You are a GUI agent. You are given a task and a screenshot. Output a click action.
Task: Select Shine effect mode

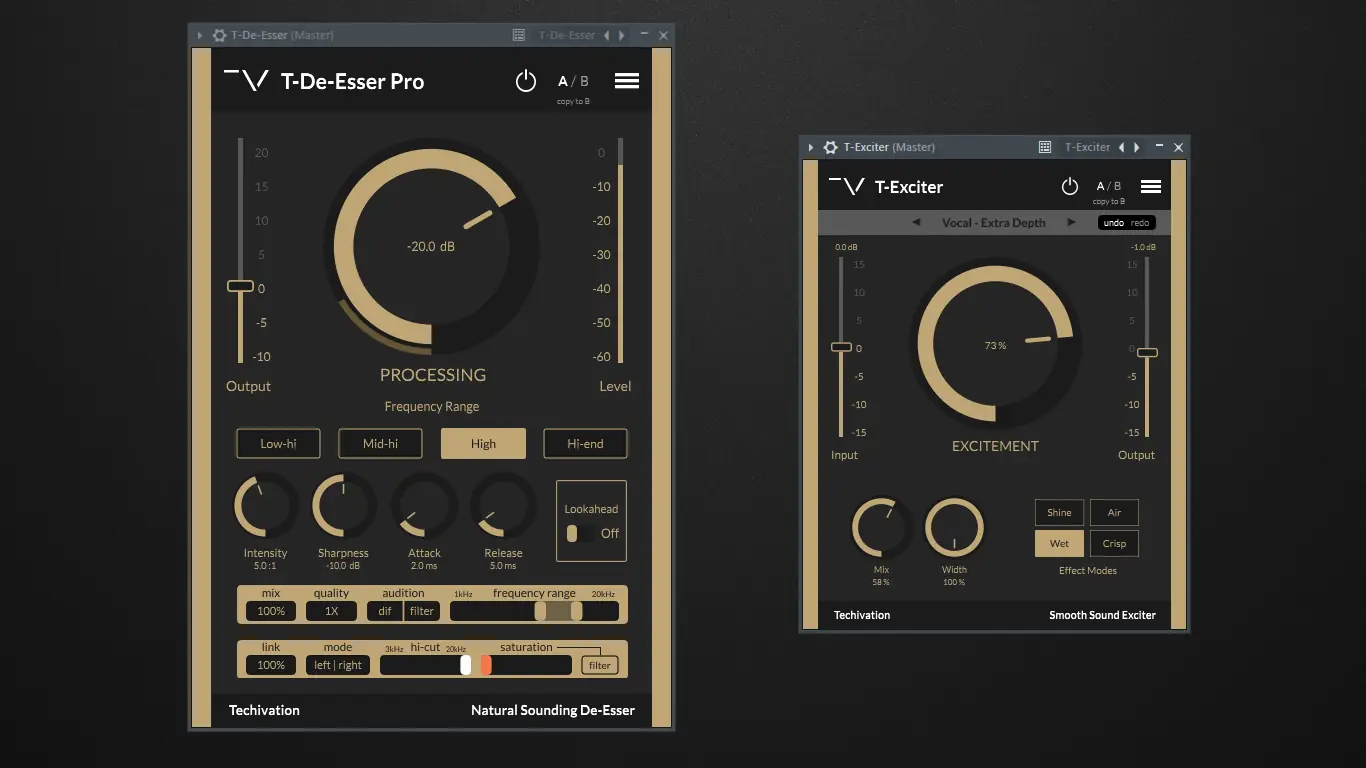pyautogui.click(x=1059, y=513)
